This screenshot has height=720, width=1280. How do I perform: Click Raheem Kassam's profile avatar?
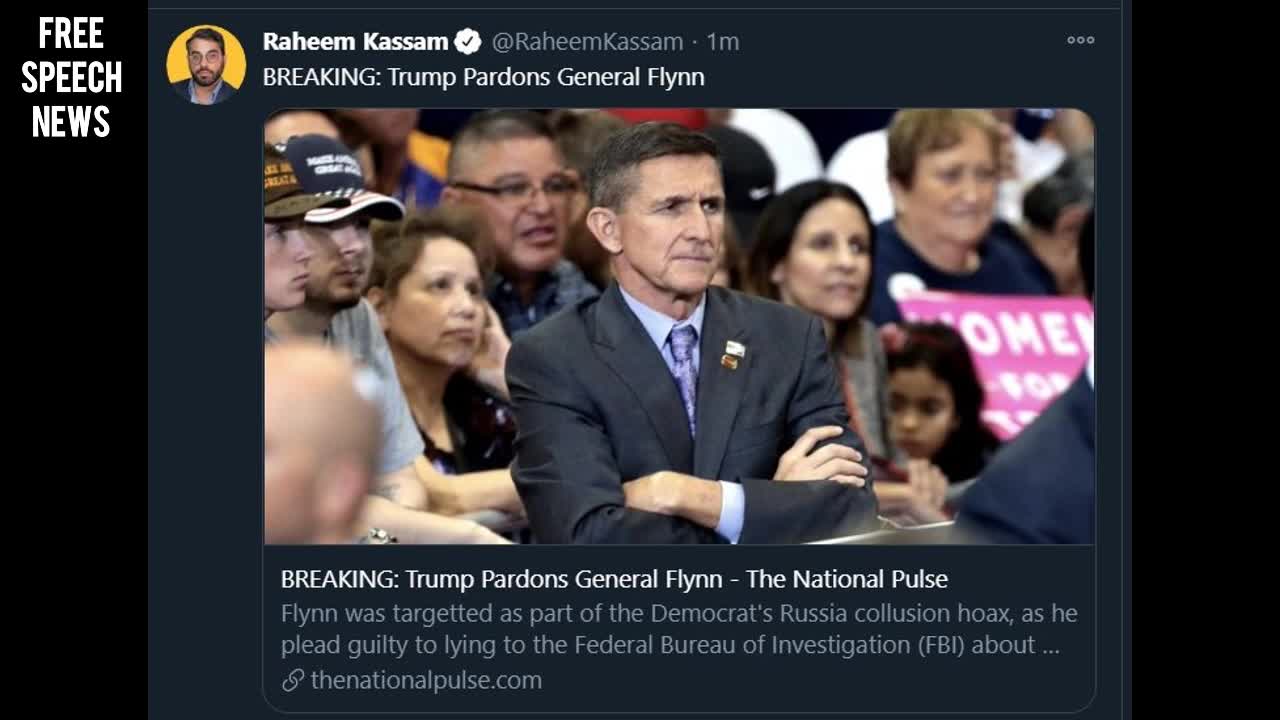click(x=206, y=64)
